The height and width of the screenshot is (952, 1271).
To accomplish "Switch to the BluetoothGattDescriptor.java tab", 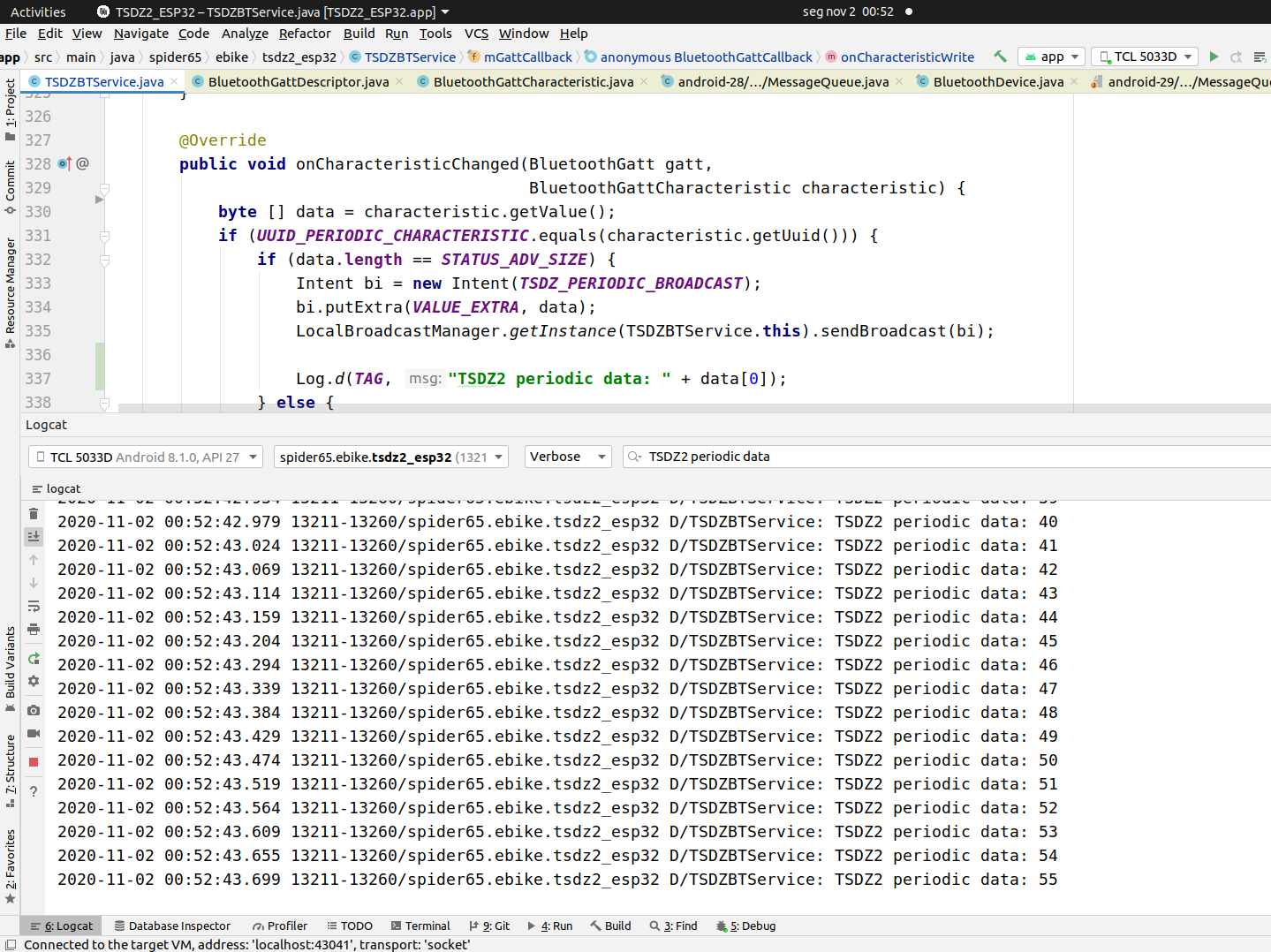I will click(x=298, y=81).
